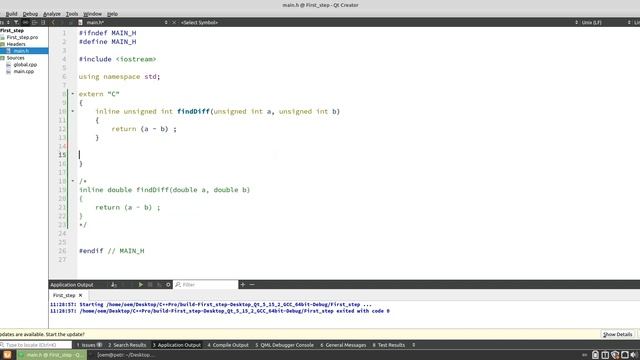
Task: Select the Sources folder in project tree
Action: 16,58
